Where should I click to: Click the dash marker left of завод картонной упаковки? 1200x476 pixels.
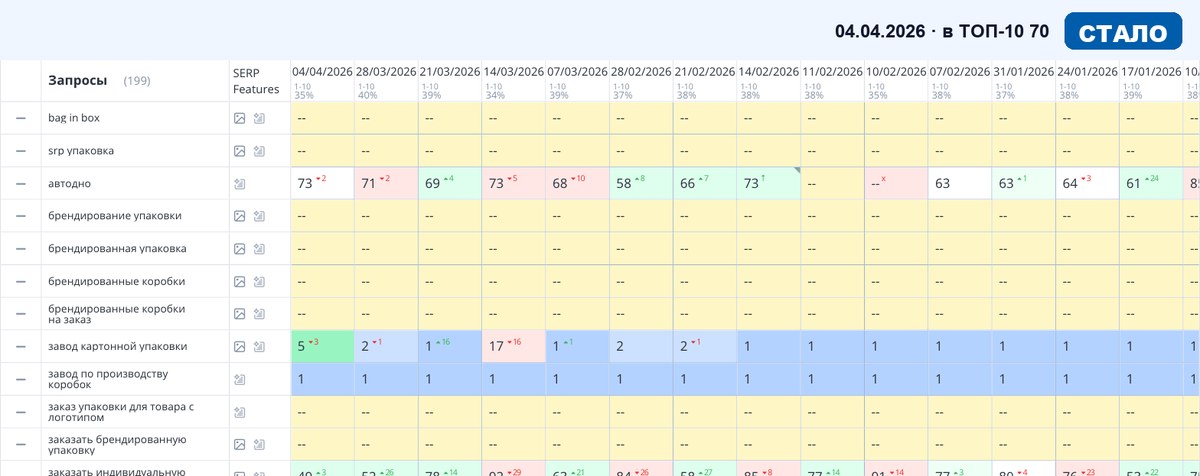coord(20,347)
